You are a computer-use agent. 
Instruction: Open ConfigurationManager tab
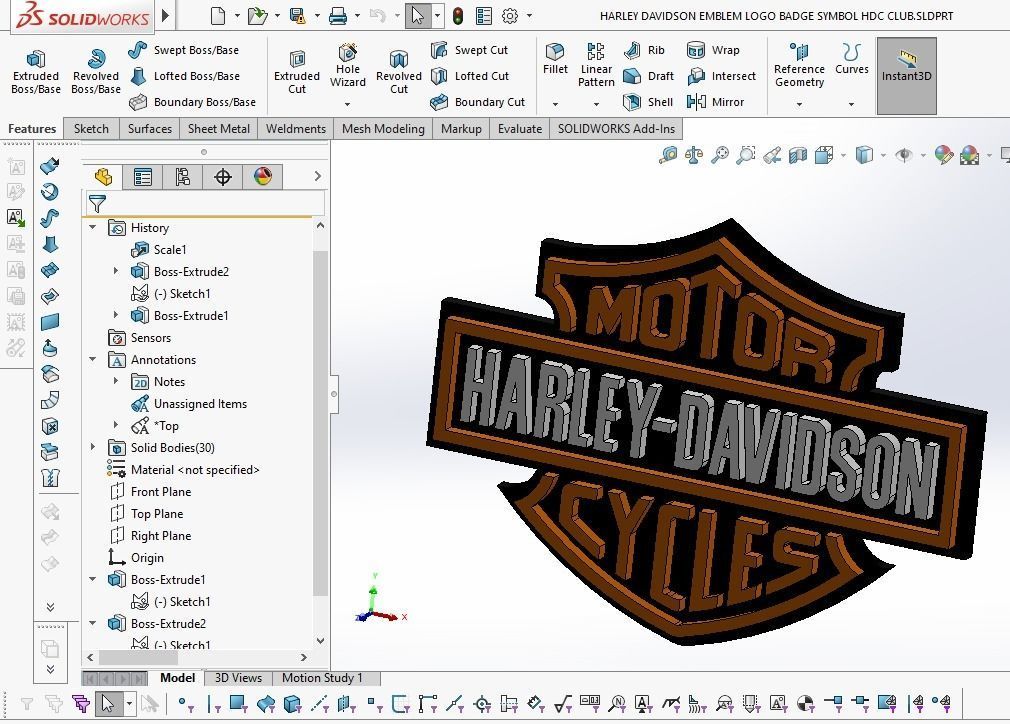[182, 176]
